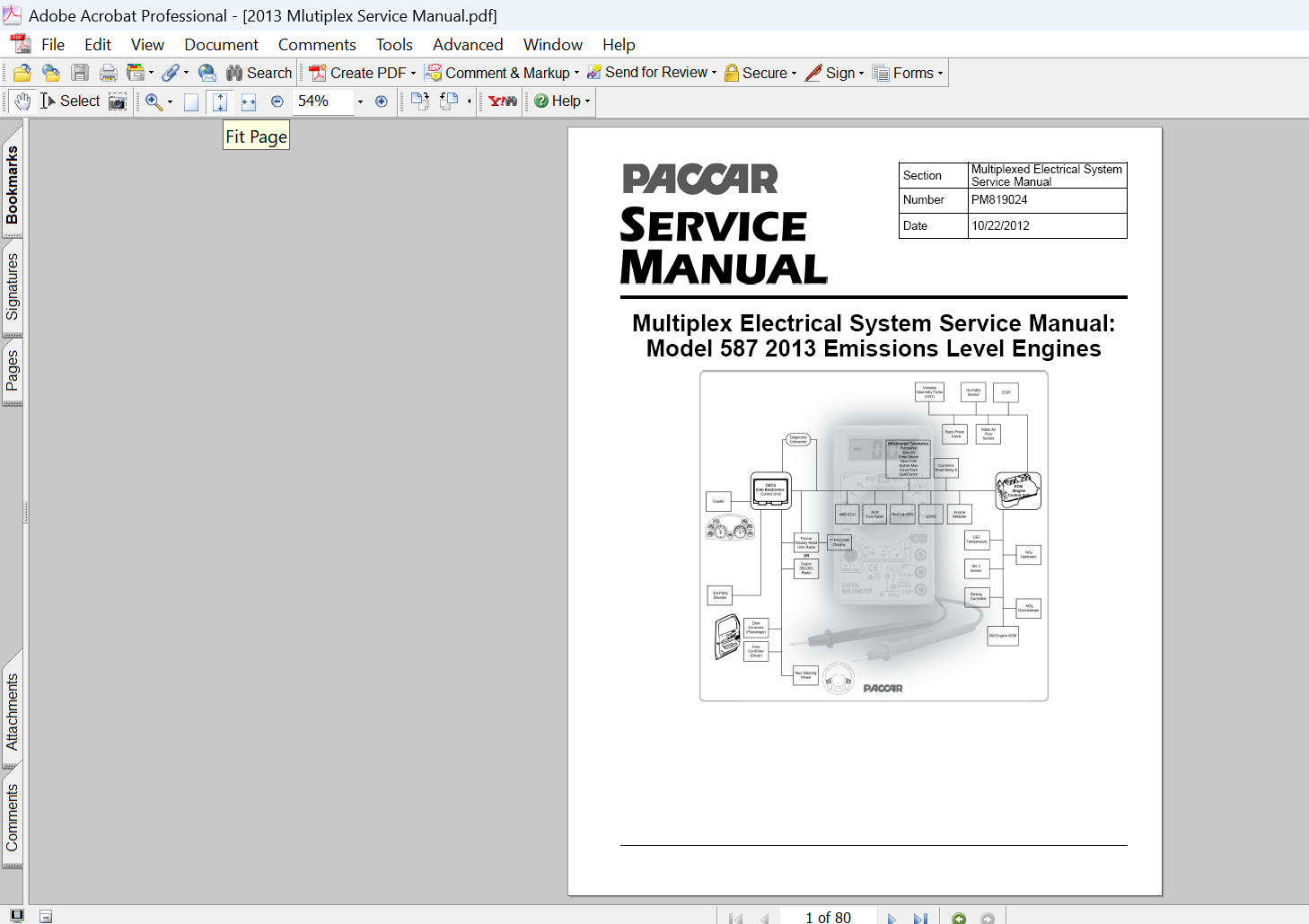Click the page number field 1 of 80
Screen dimensions: 1309x924
828,917
